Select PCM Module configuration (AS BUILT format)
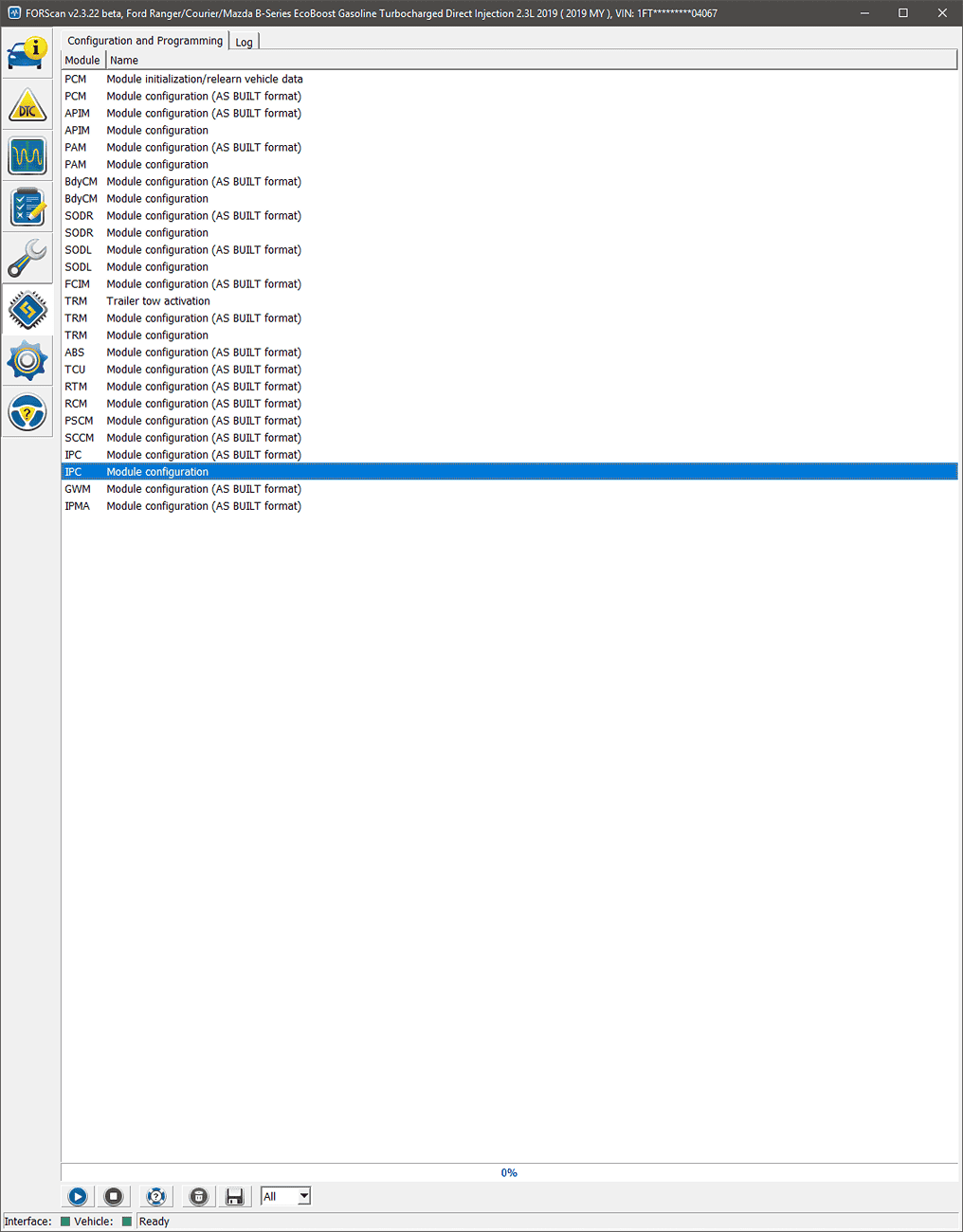Image resolution: width=963 pixels, height=1232 pixels. pyautogui.click(x=510, y=97)
